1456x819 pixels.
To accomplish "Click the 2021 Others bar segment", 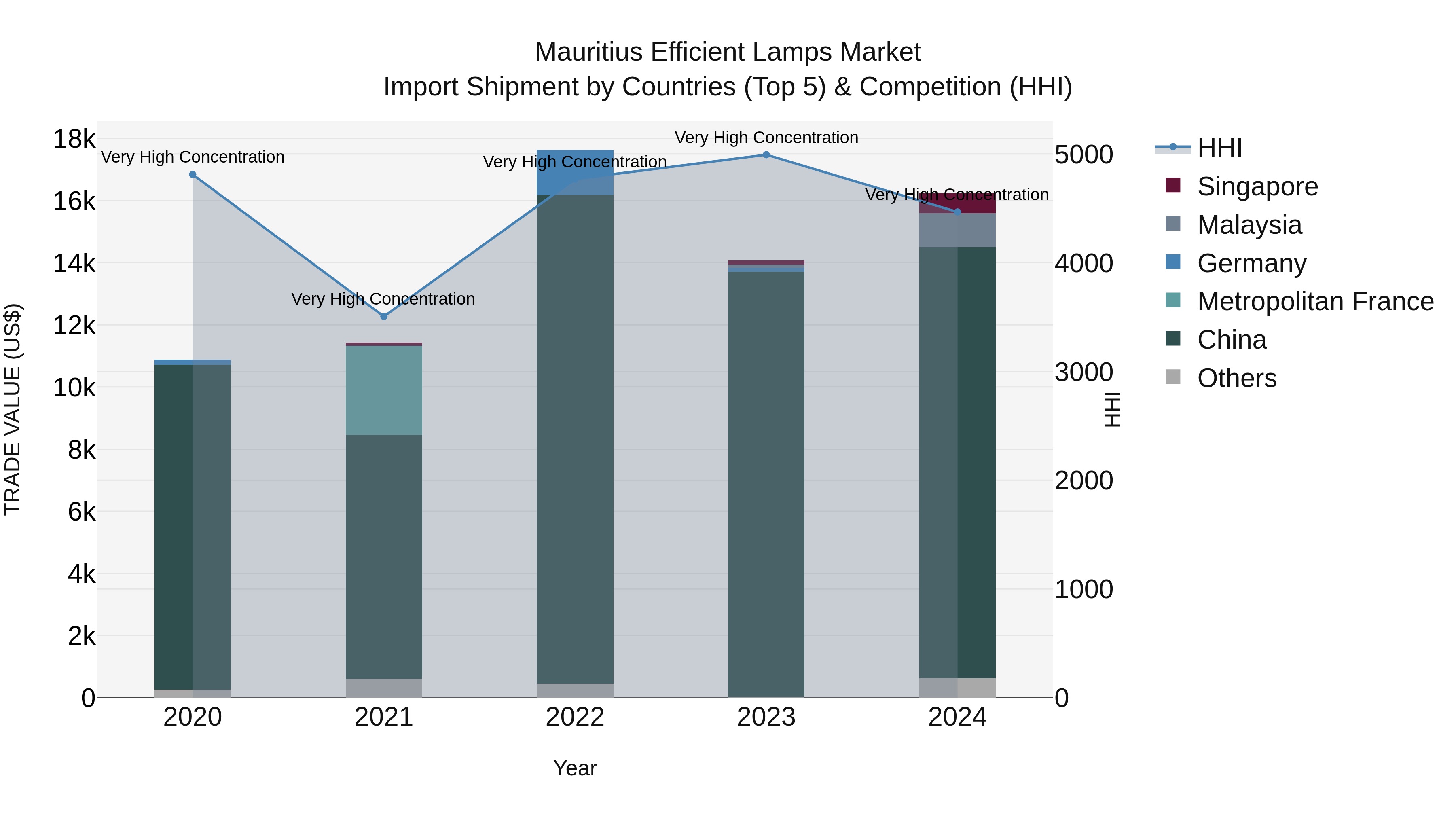I will point(384,688).
